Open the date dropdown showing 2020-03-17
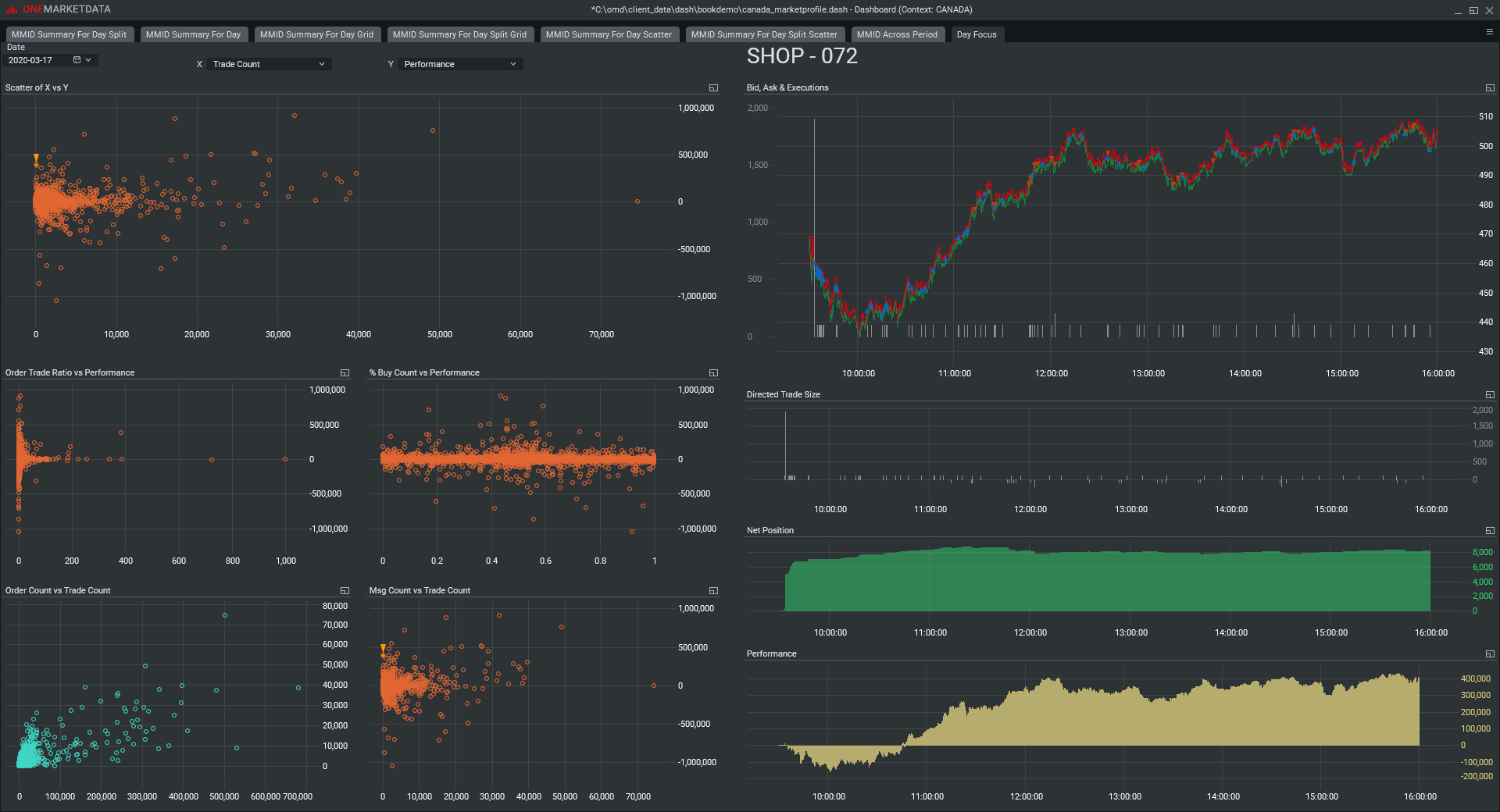The image size is (1500, 812). pos(88,59)
